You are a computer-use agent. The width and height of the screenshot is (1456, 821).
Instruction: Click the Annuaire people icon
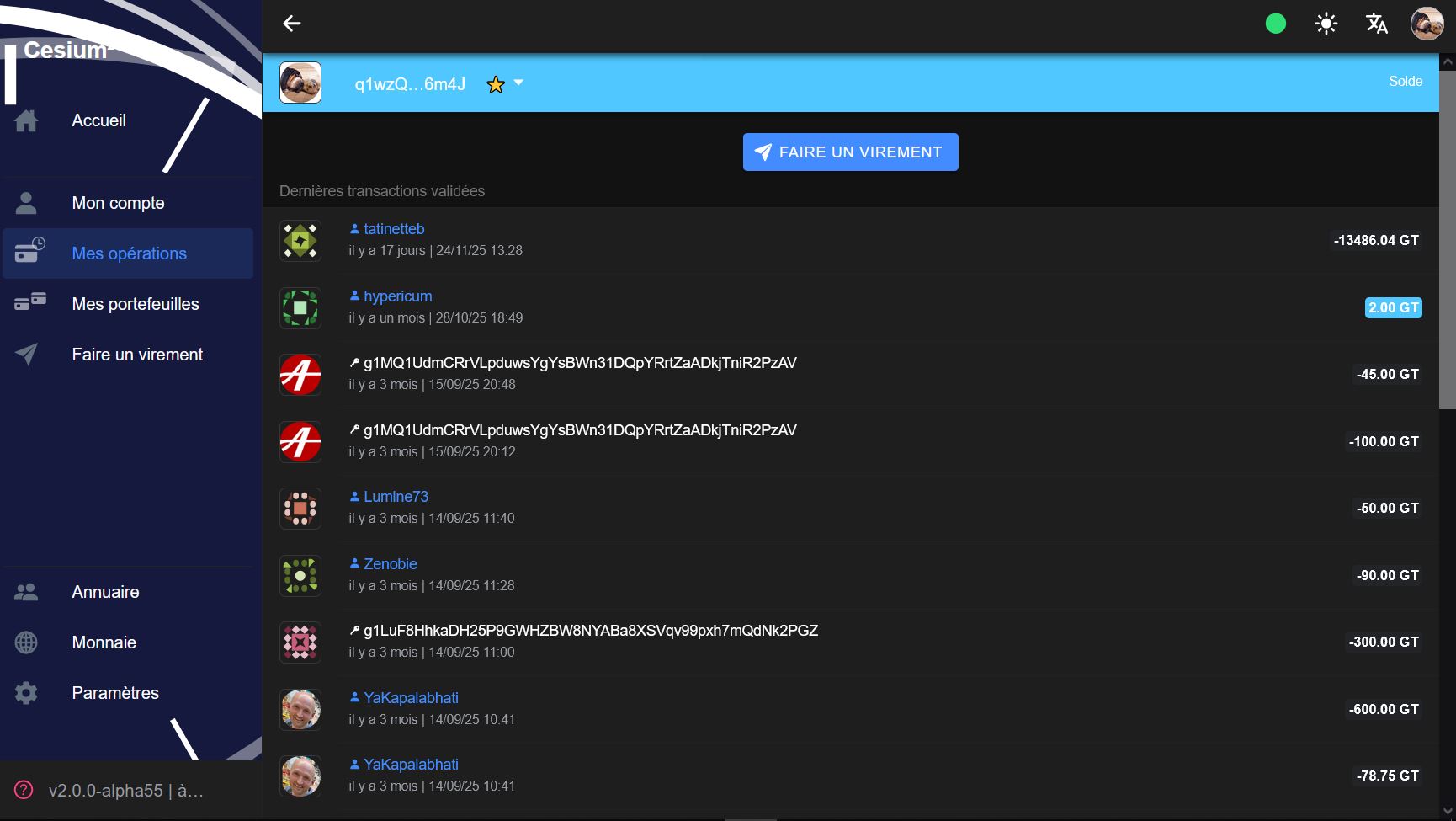27,592
